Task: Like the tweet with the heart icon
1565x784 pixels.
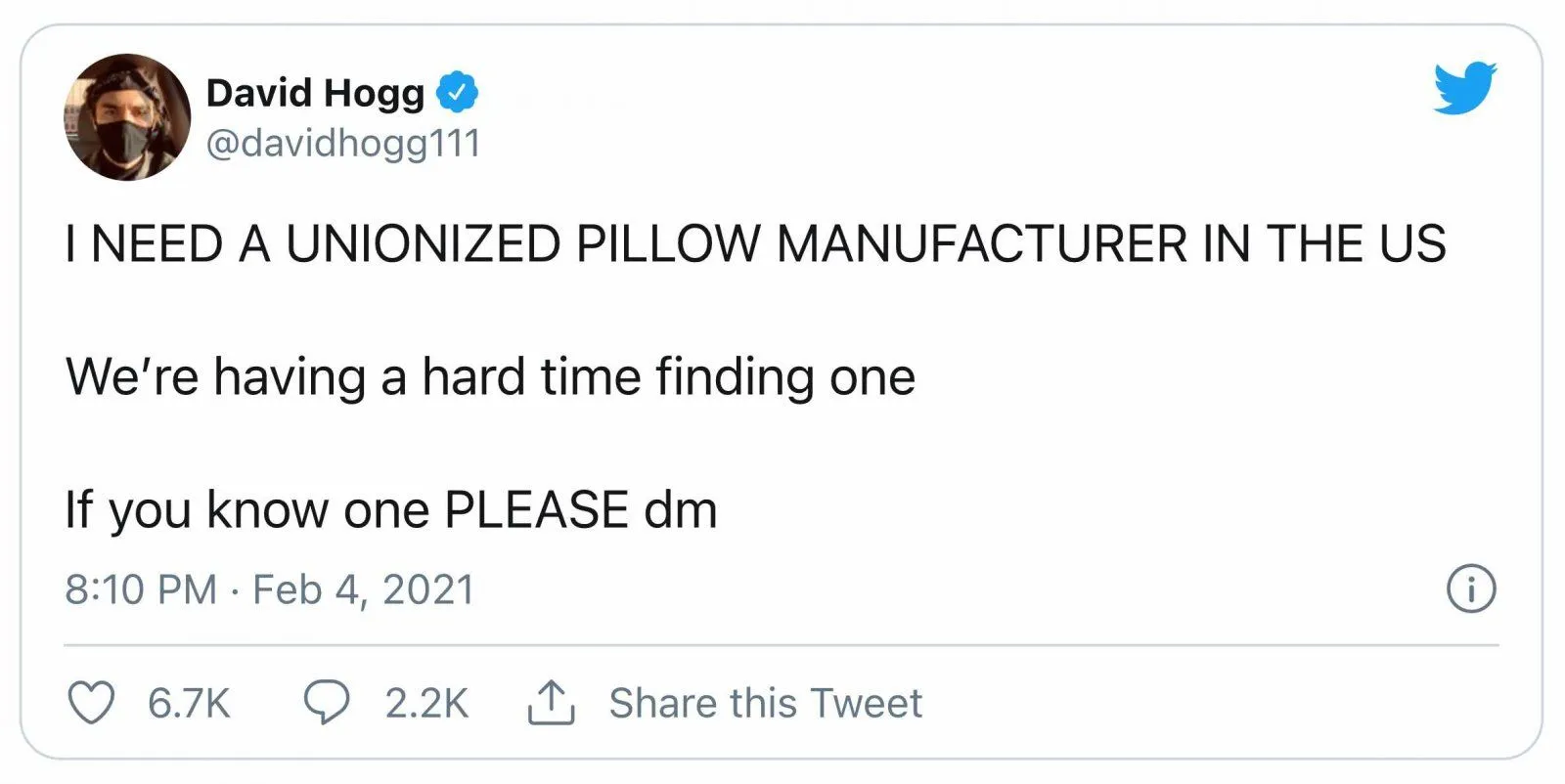Action: (90, 703)
